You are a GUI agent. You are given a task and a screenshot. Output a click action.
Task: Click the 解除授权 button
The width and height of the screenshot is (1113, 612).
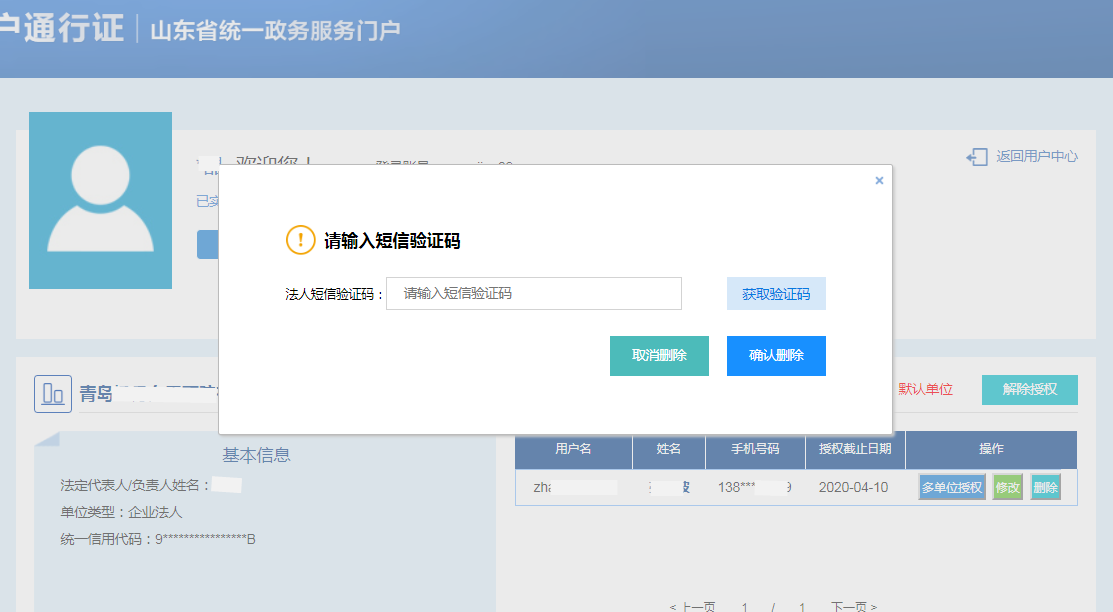click(1028, 390)
